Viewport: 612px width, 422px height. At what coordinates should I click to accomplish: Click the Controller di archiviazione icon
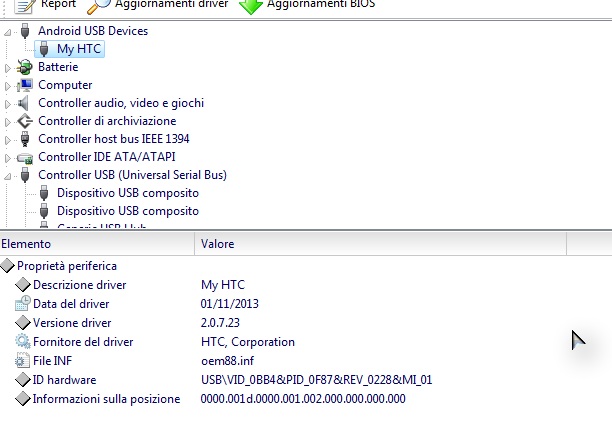click(25, 121)
